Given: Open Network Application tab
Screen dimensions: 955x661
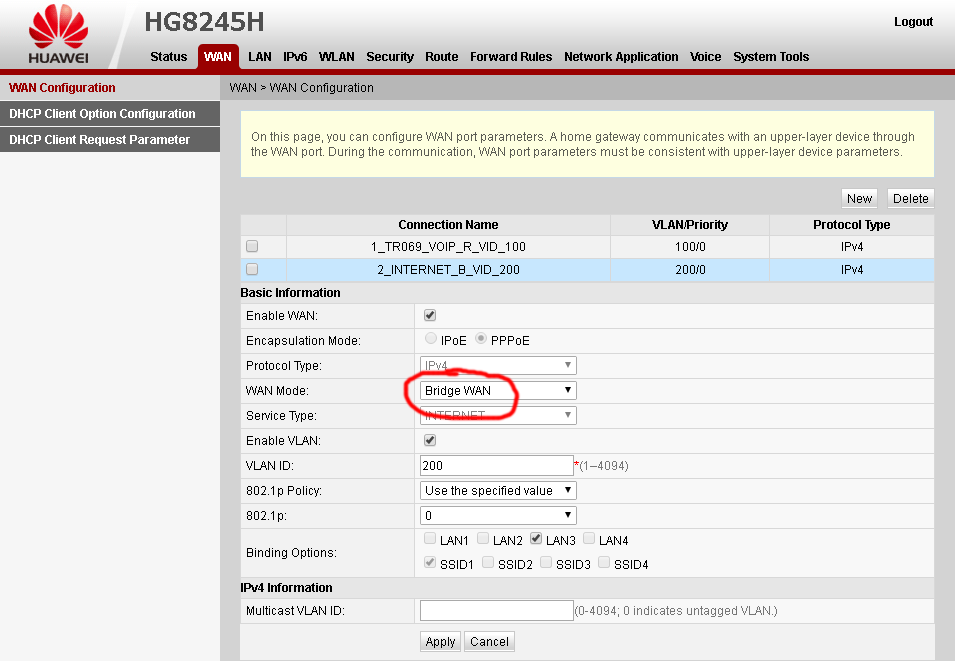Looking at the screenshot, I should tap(621, 57).
